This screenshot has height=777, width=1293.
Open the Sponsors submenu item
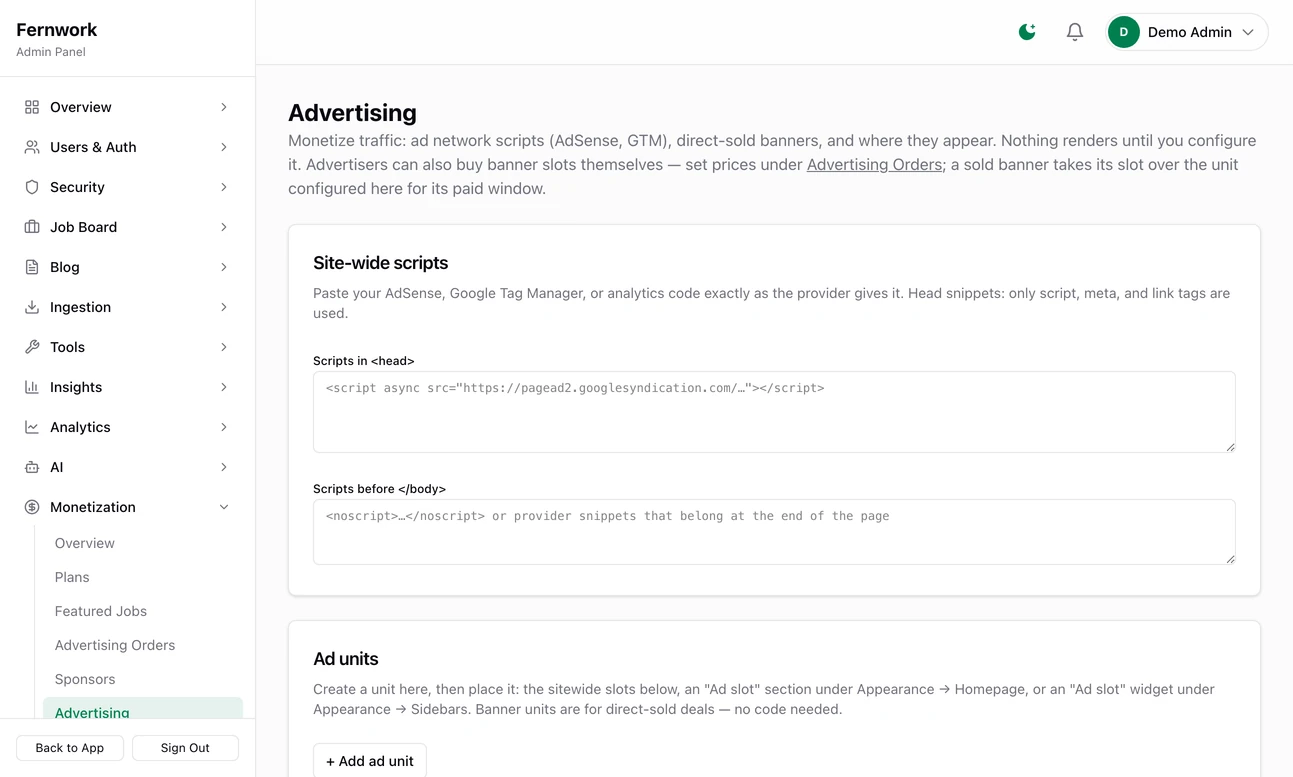coord(143,679)
